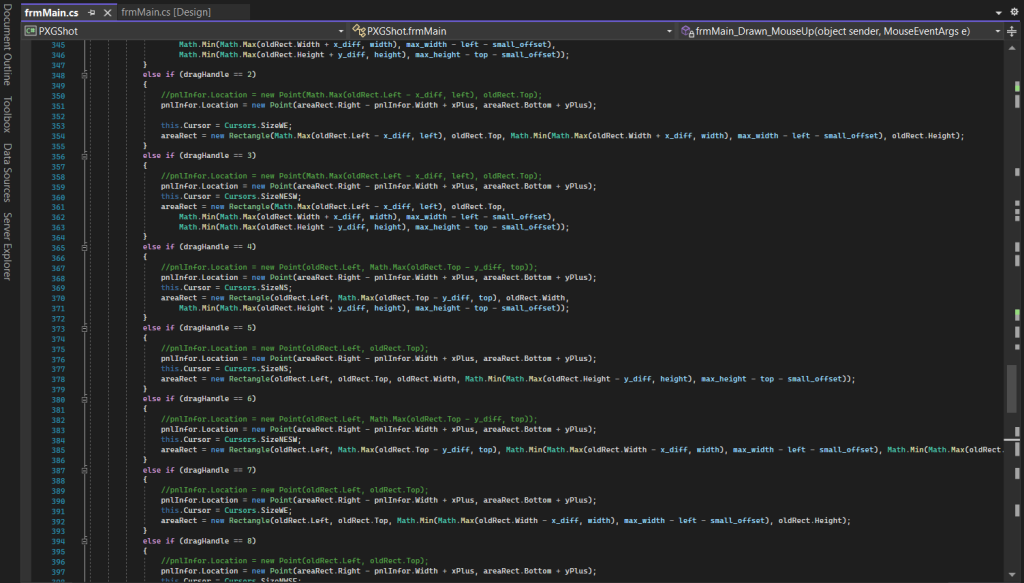The height and width of the screenshot is (583, 1024).
Task: Click the PXGShot.frmMain class icon
Action: pyautogui.click(x=359, y=31)
